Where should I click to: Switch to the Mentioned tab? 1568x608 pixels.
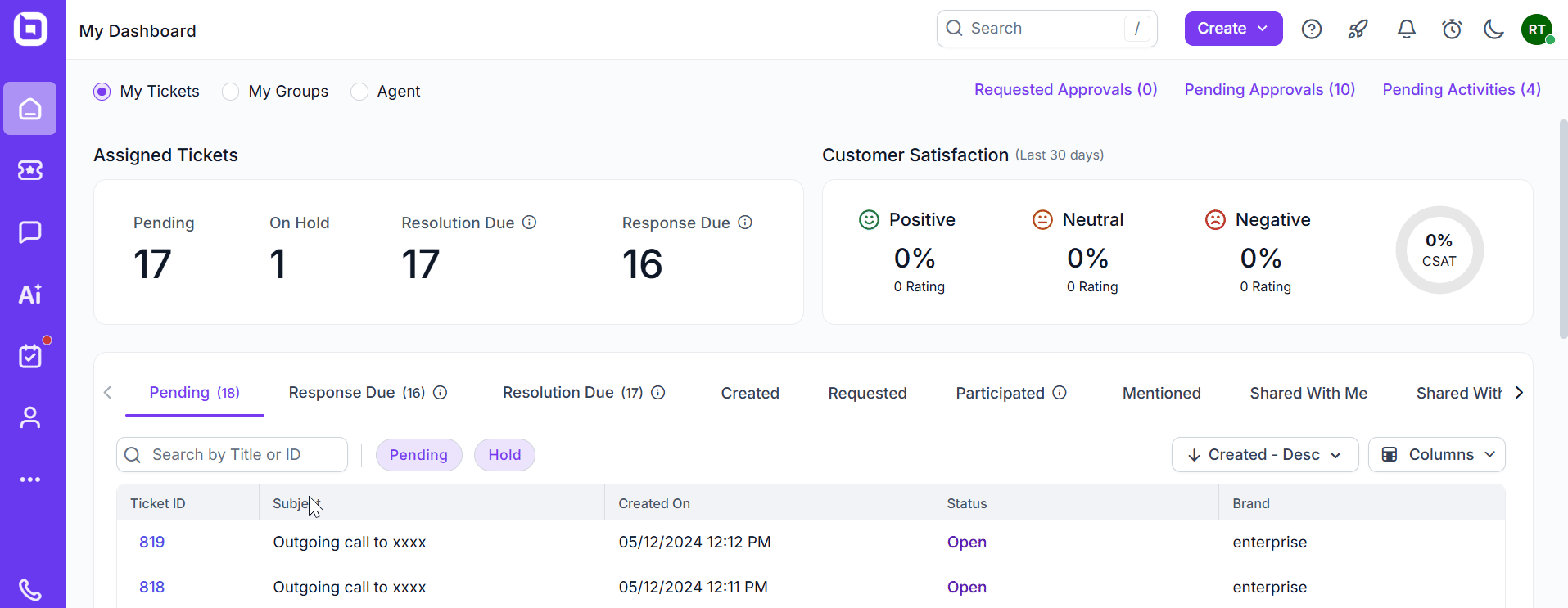(x=1161, y=394)
